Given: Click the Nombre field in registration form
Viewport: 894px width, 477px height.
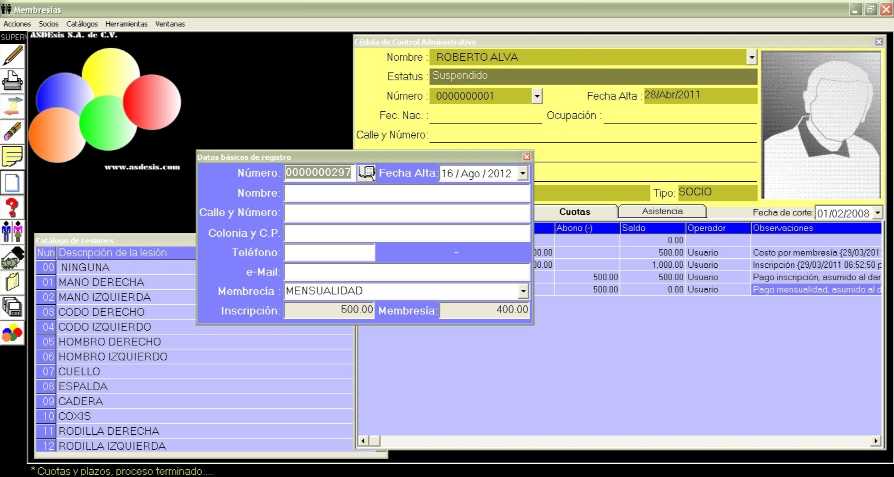Looking at the screenshot, I should (407, 193).
